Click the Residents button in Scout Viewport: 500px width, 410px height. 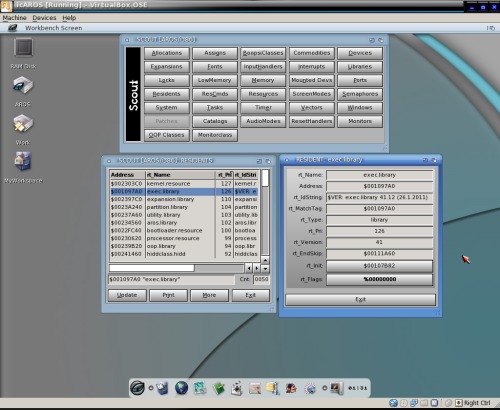(167, 94)
